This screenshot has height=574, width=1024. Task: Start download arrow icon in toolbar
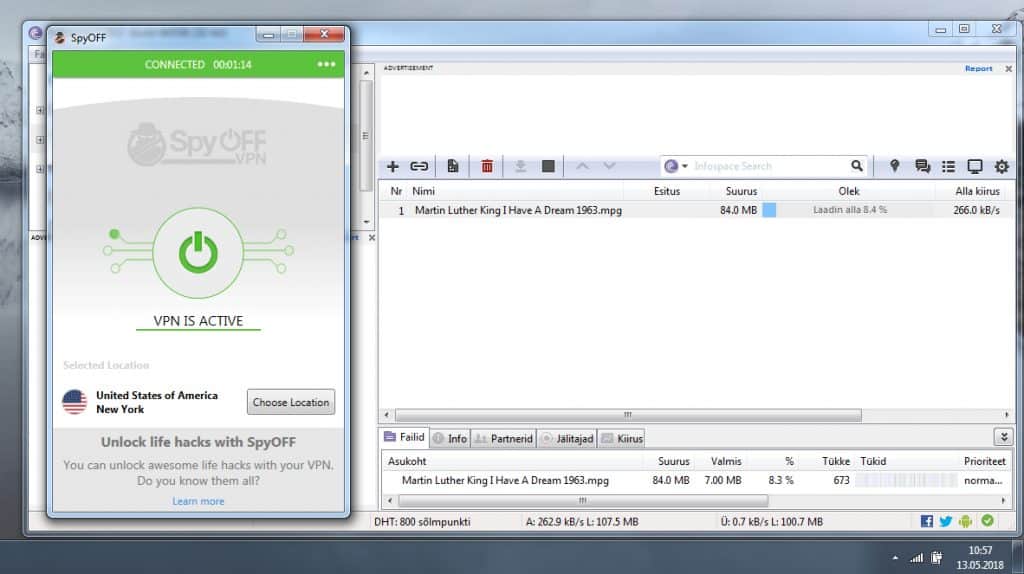520,167
